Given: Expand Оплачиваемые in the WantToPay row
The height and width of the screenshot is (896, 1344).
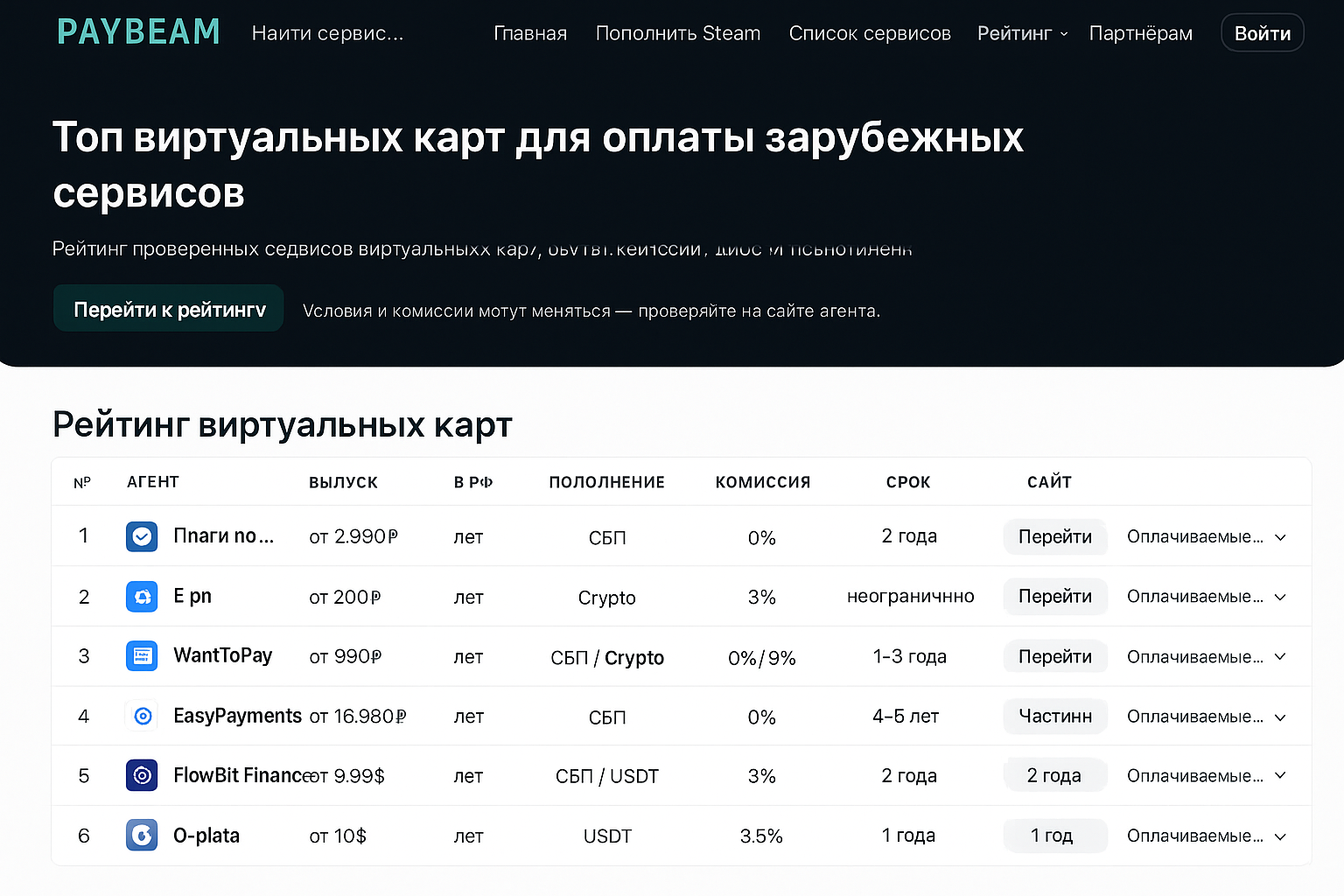Looking at the screenshot, I should click(1207, 656).
